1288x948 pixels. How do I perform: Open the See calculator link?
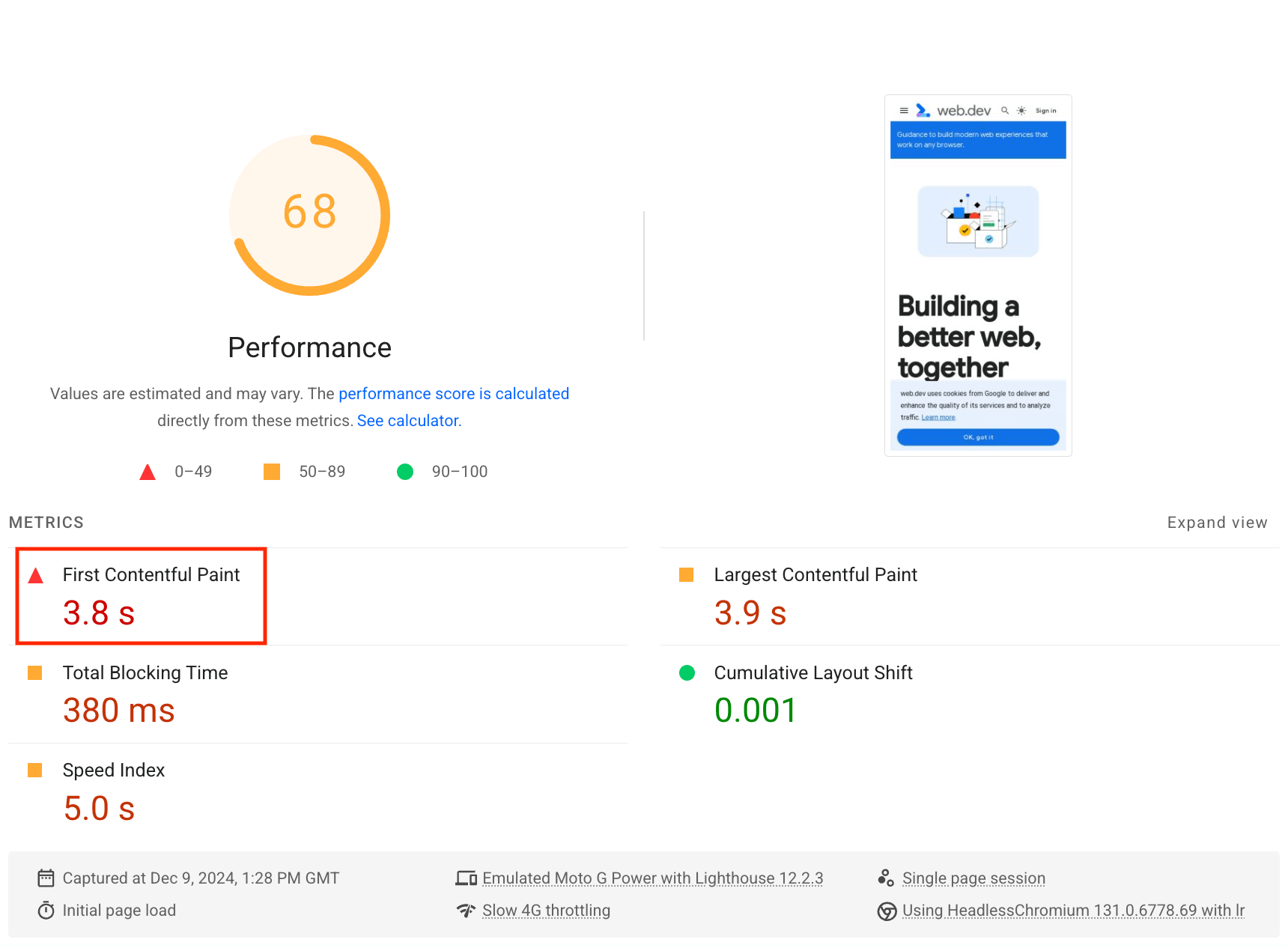(407, 420)
